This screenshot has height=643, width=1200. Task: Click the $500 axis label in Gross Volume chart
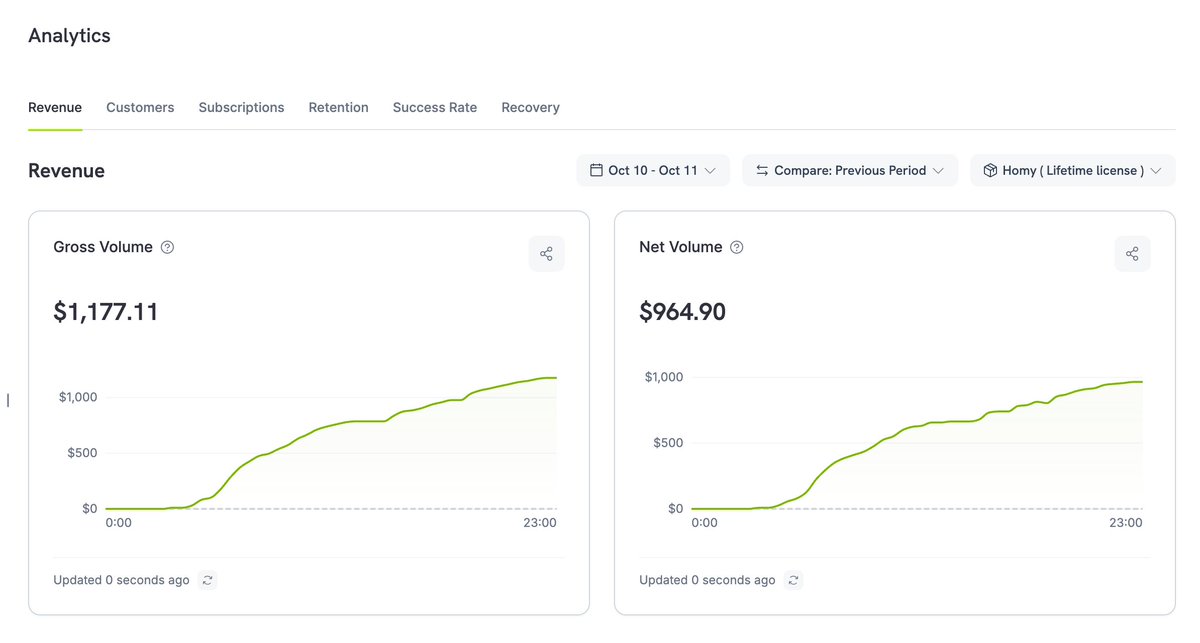click(x=82, y=453)
